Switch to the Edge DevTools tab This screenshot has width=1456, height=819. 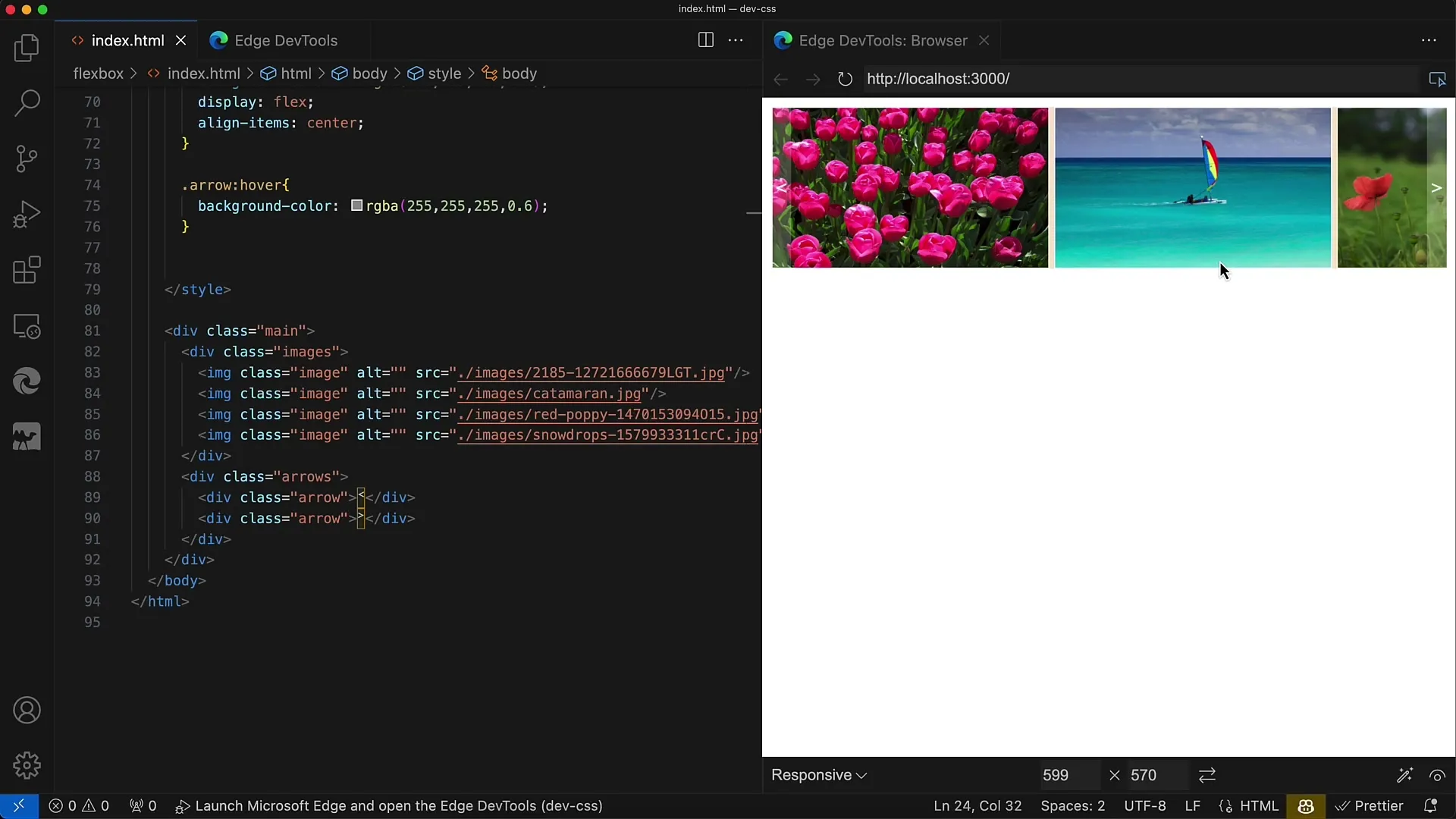285,40
